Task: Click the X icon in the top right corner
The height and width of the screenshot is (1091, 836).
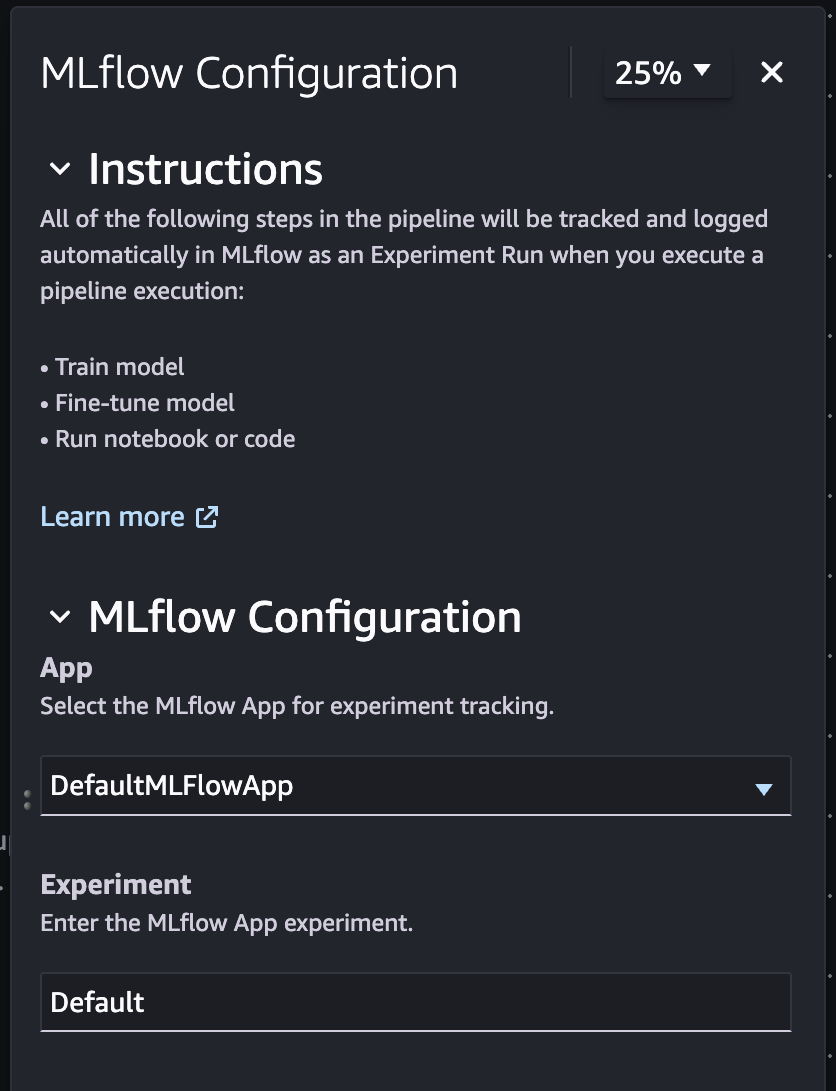Action: point(771,72)
